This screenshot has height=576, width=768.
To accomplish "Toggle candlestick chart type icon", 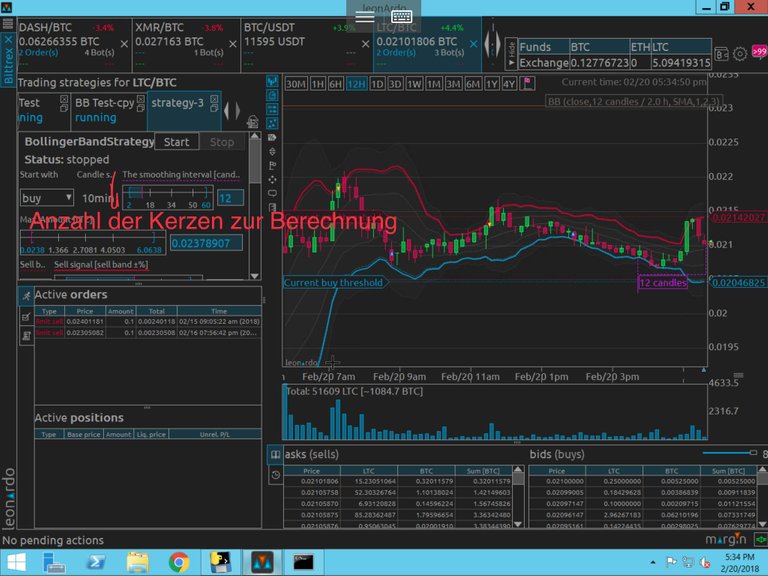I will point(272,81).
